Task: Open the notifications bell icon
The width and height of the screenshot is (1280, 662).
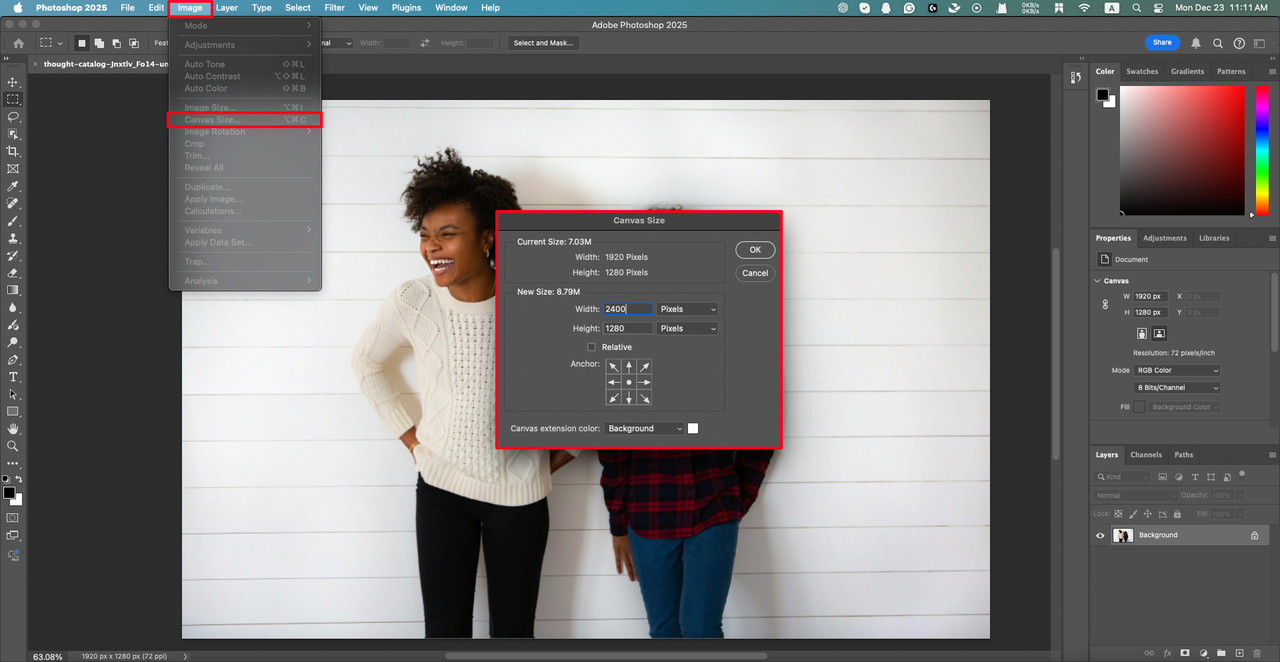Action: [x=1196, y=43]
